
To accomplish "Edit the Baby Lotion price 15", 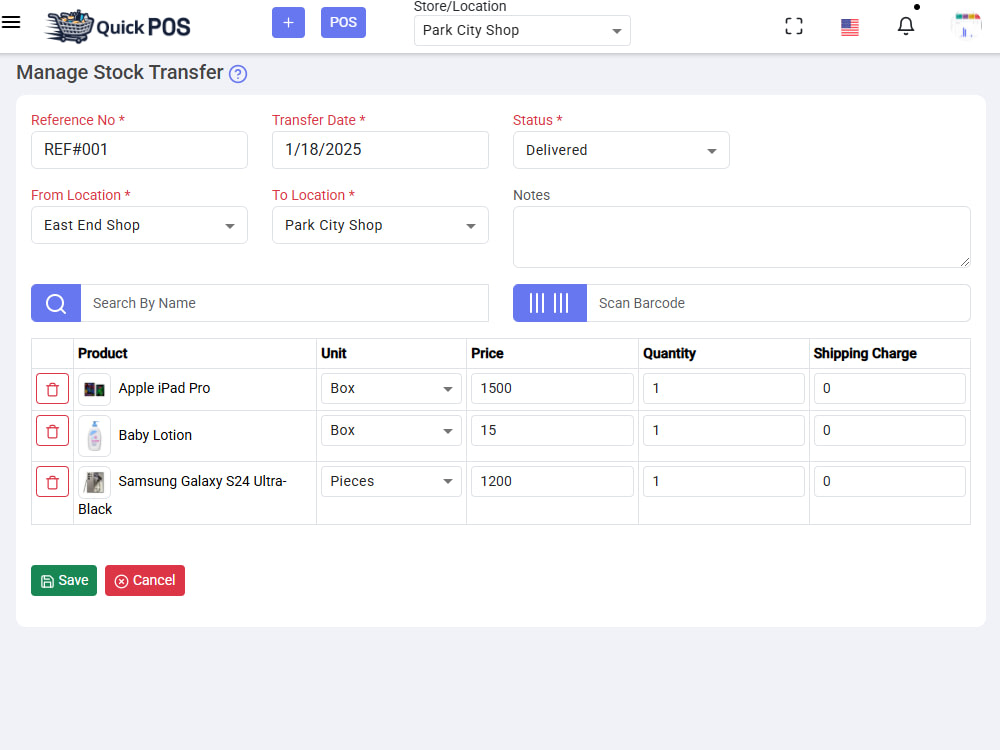I will pos(552,430).
